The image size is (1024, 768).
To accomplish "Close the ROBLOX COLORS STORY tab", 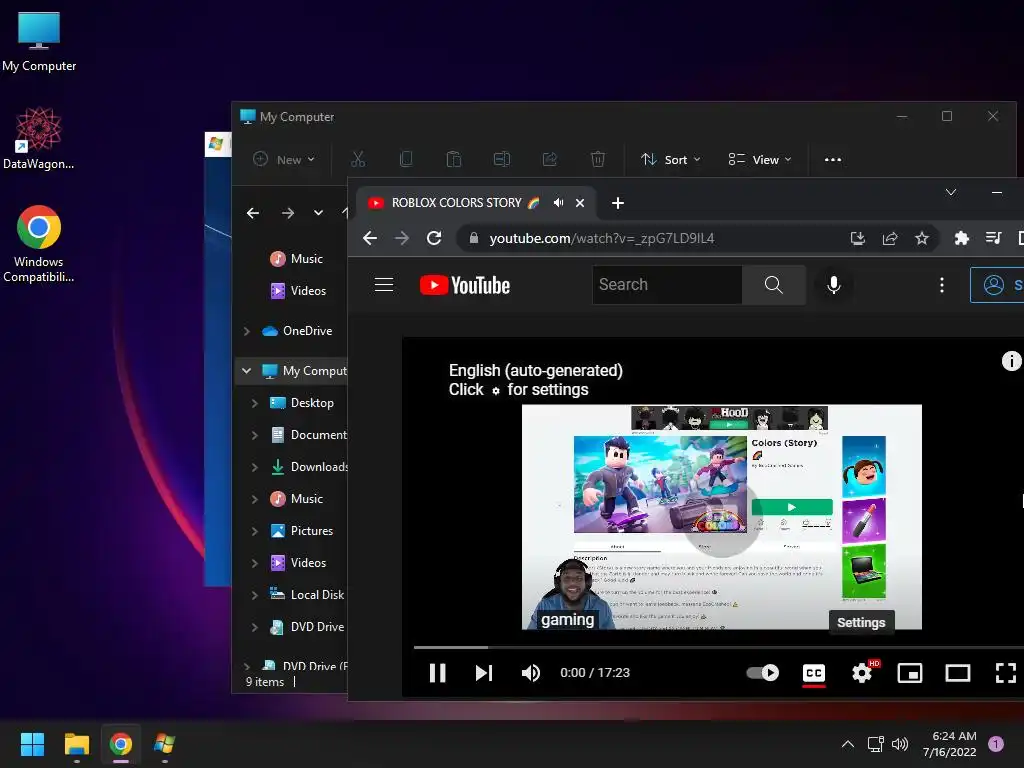I will click(579, 203).
